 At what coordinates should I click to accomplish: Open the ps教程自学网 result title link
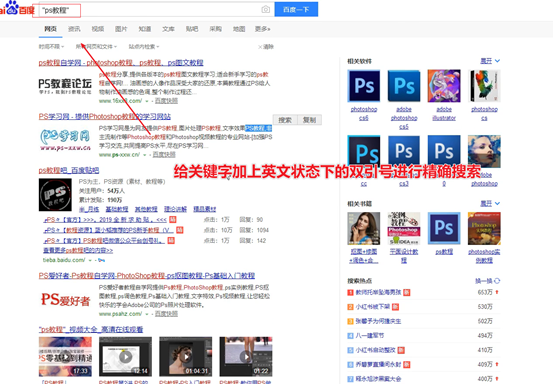click(x=121, y=63)
